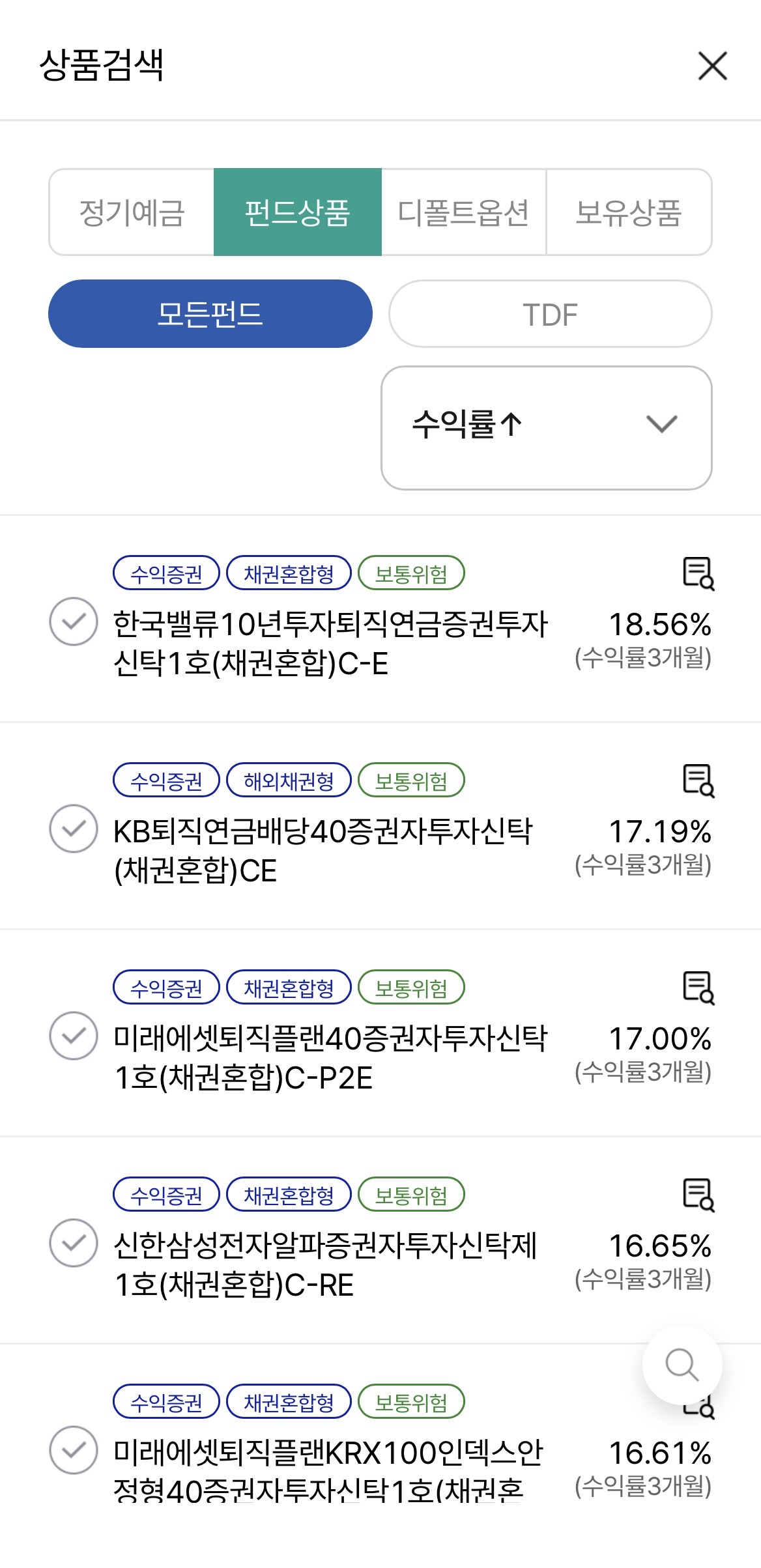This screenshot has width=761, height=1568.
Task: Open the 신한삼성전자알파증권자투자신탁 fund name
Action: [324, 1265]
